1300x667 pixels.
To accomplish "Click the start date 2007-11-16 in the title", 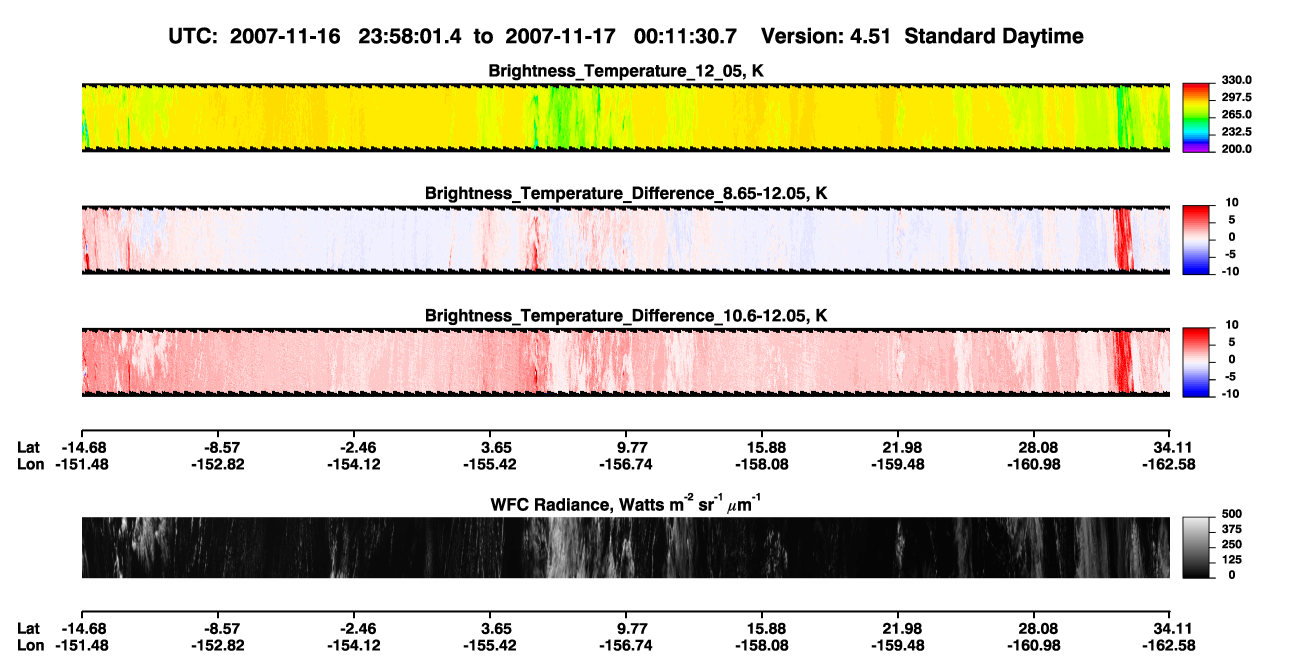I will click(x=287, y=37).
